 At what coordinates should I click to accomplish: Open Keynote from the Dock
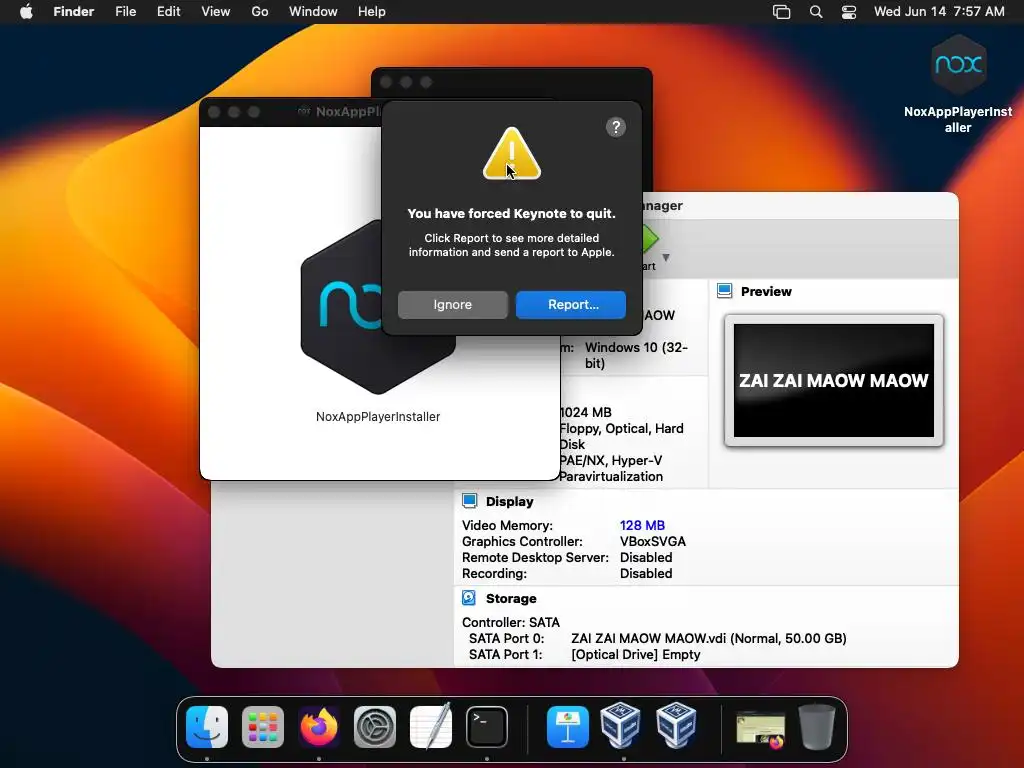[568, 727]
